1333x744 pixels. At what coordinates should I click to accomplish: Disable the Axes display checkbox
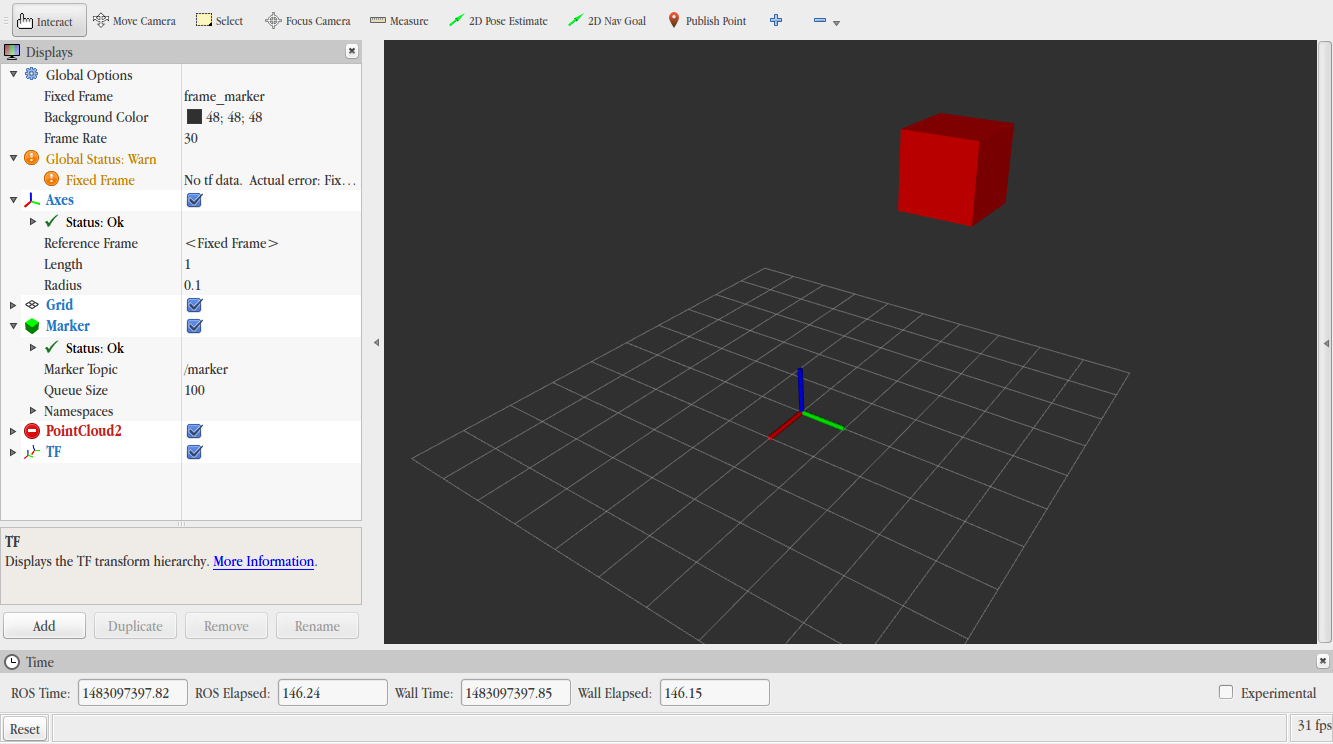click(195, 200)
